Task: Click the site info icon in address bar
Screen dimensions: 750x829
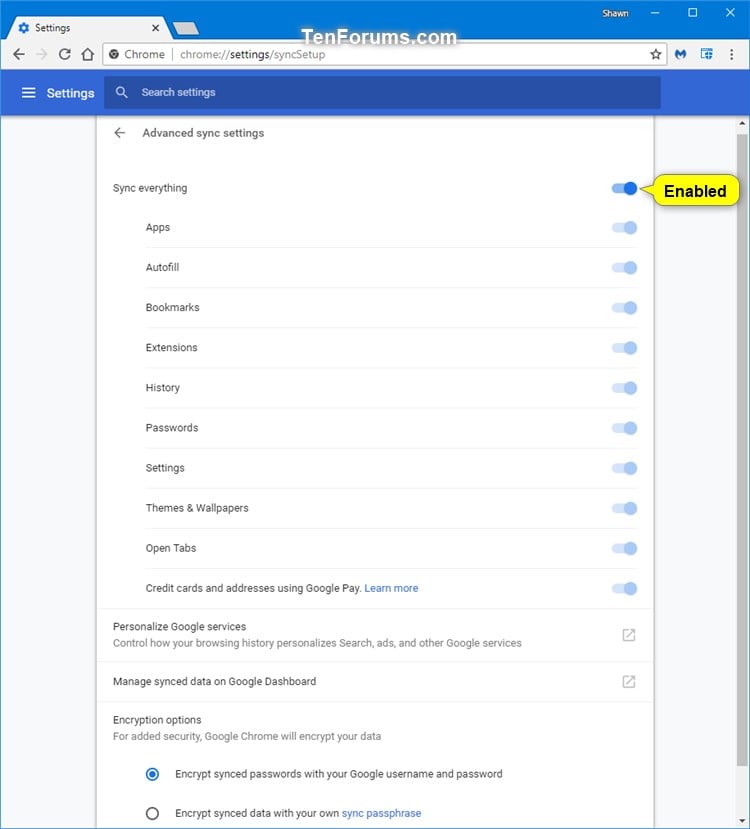Action: [x=114, y=54]
